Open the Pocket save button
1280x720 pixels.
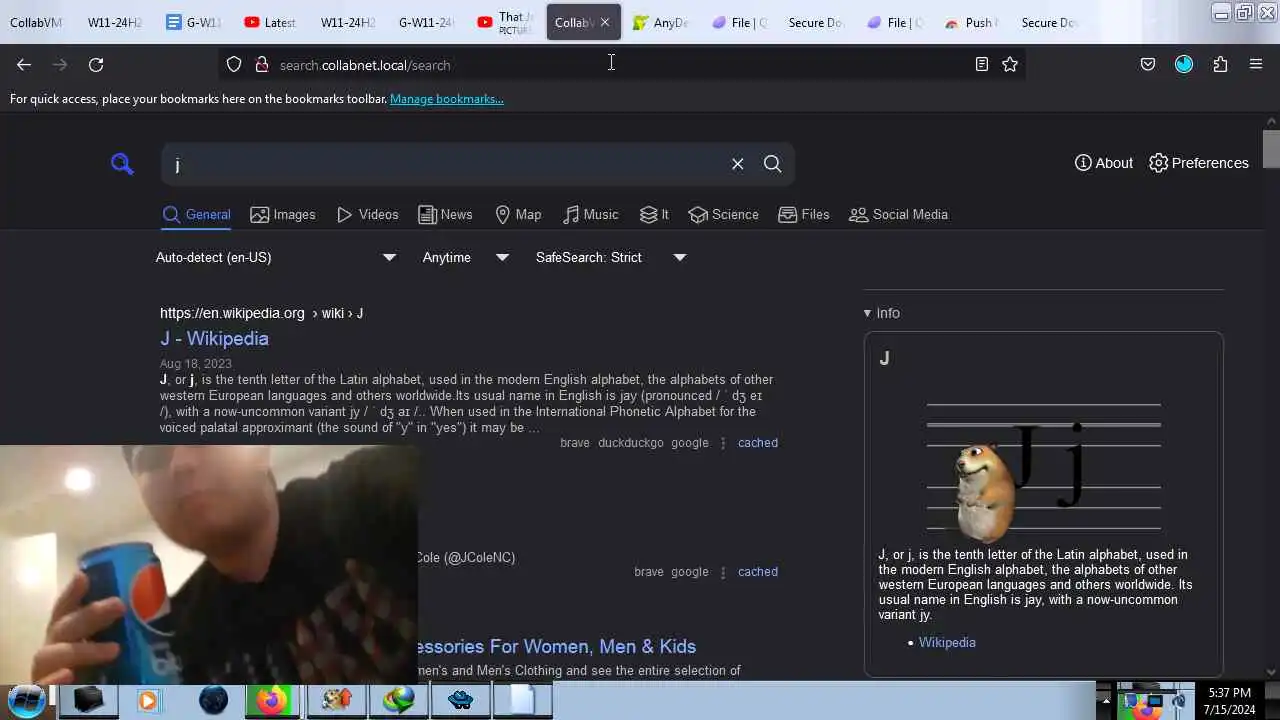1148,64
